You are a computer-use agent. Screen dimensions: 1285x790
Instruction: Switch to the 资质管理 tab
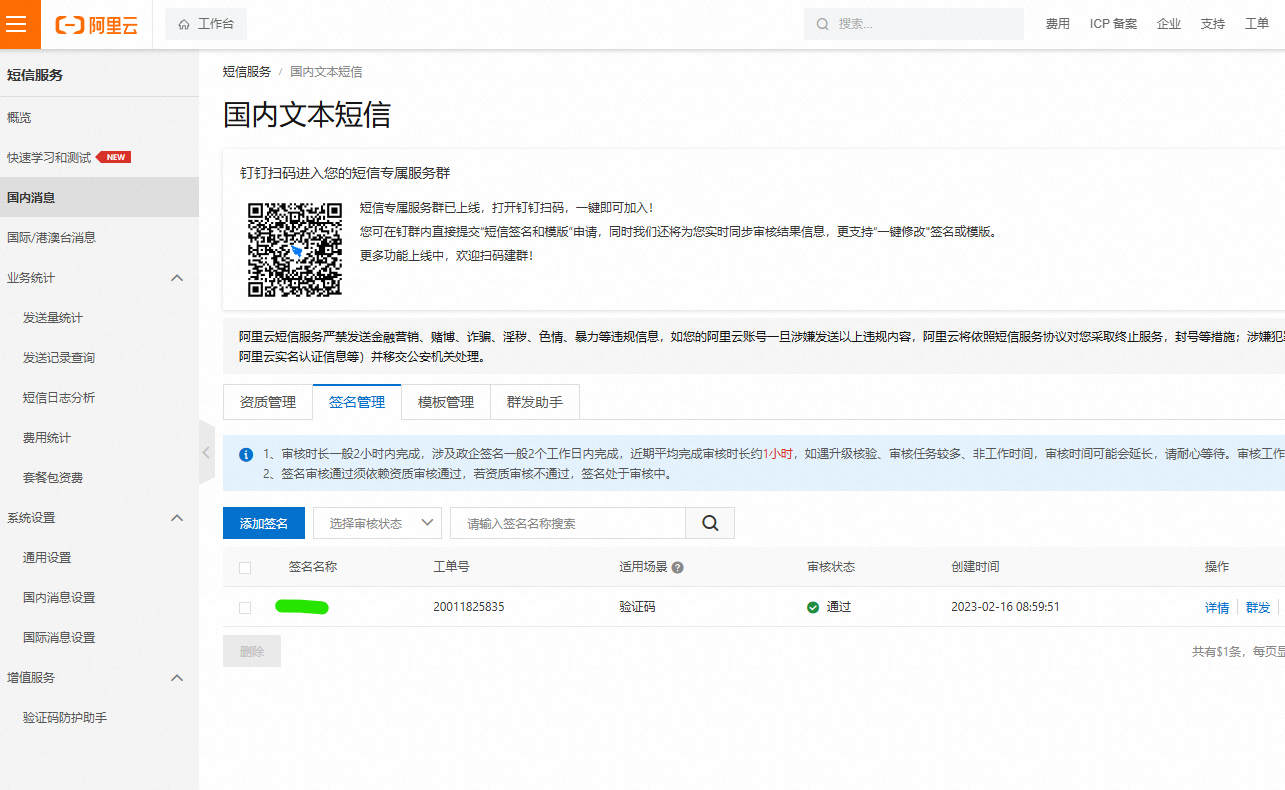(268, 402)
